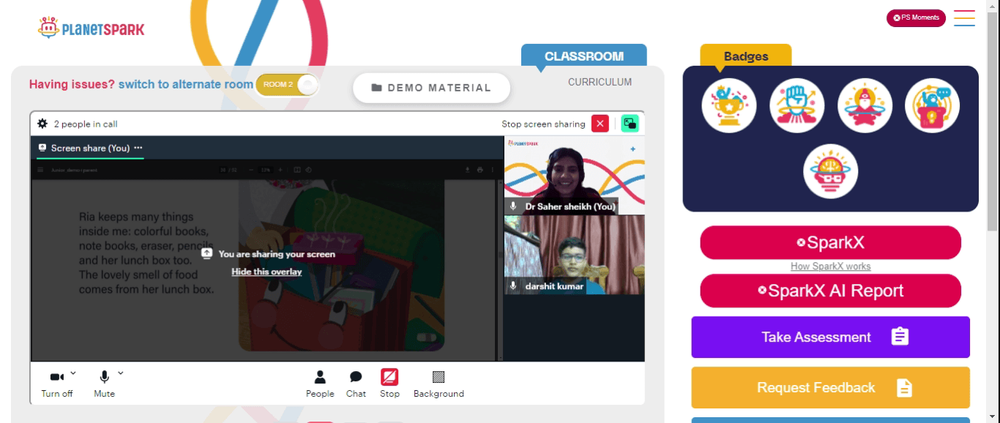Select the podium speaker badge

click(x=932, y=106)
